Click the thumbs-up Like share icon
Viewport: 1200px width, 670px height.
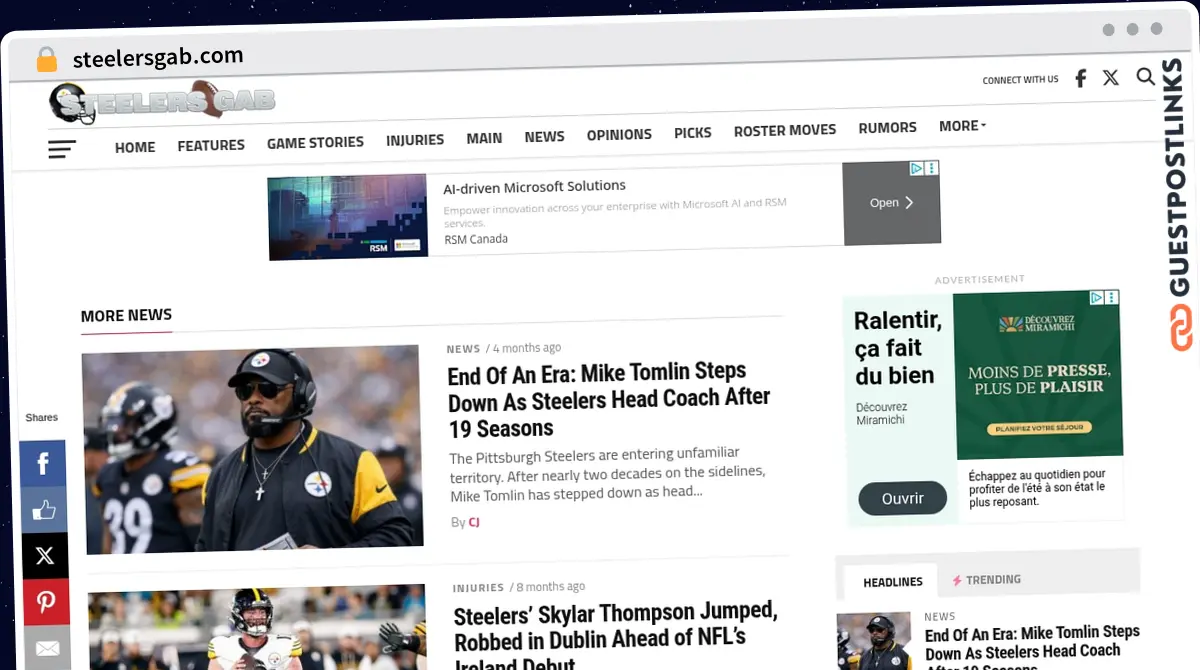(44, 510)
